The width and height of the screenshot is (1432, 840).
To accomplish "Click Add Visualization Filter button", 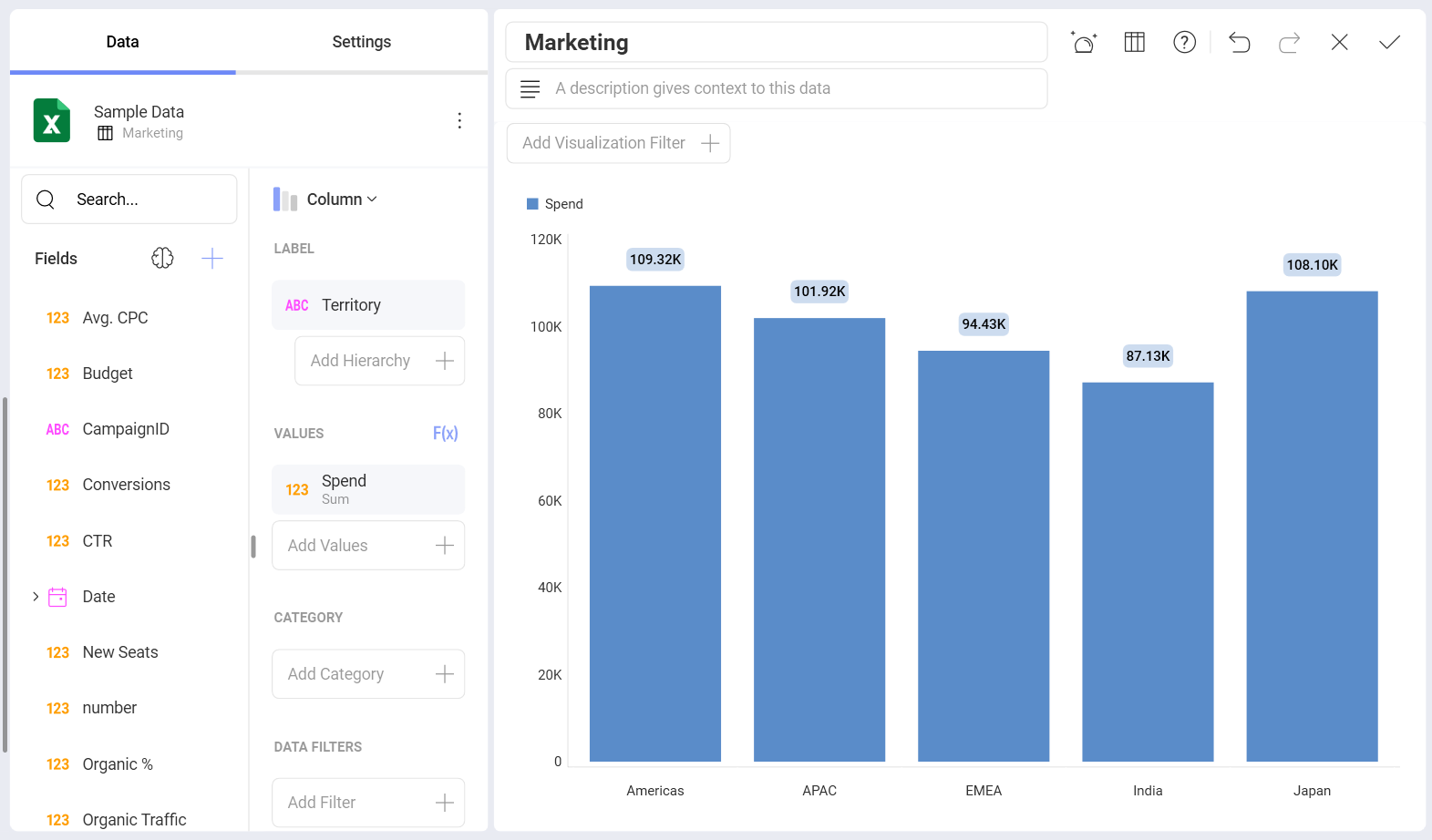I will point(618,143).
